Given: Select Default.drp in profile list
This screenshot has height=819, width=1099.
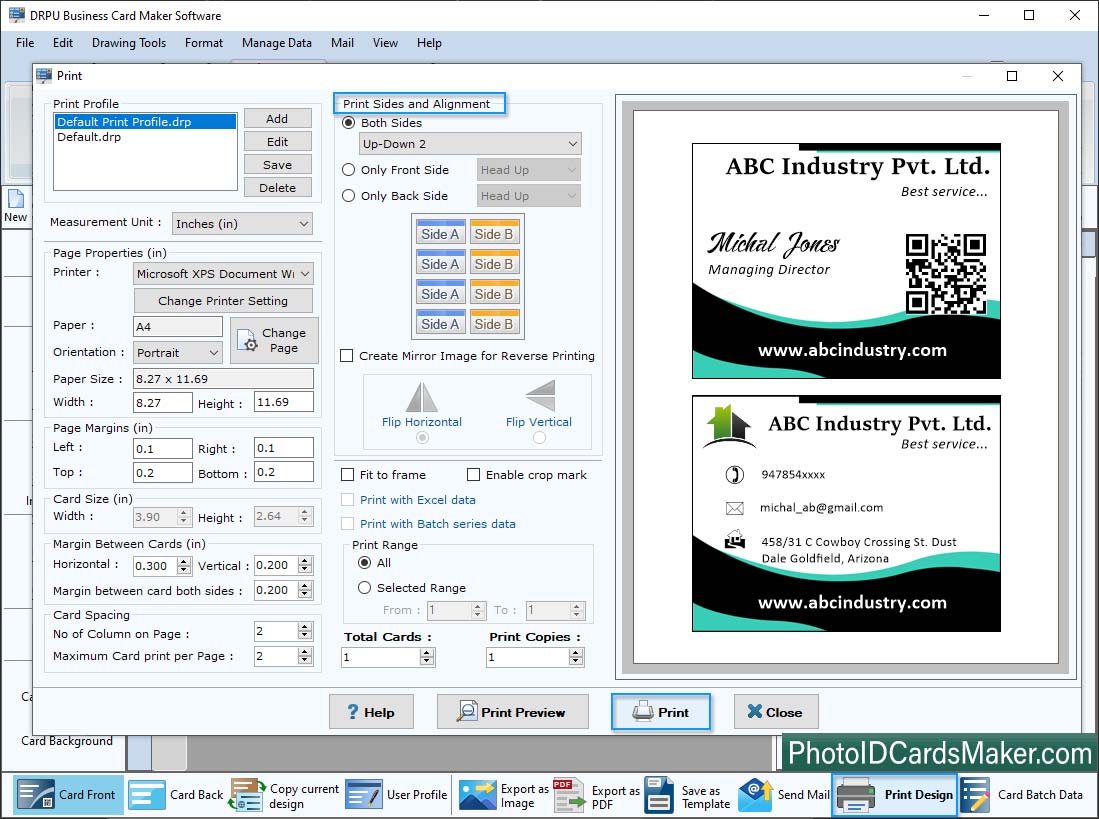Looking at the screenshot, I should (89, 137).
